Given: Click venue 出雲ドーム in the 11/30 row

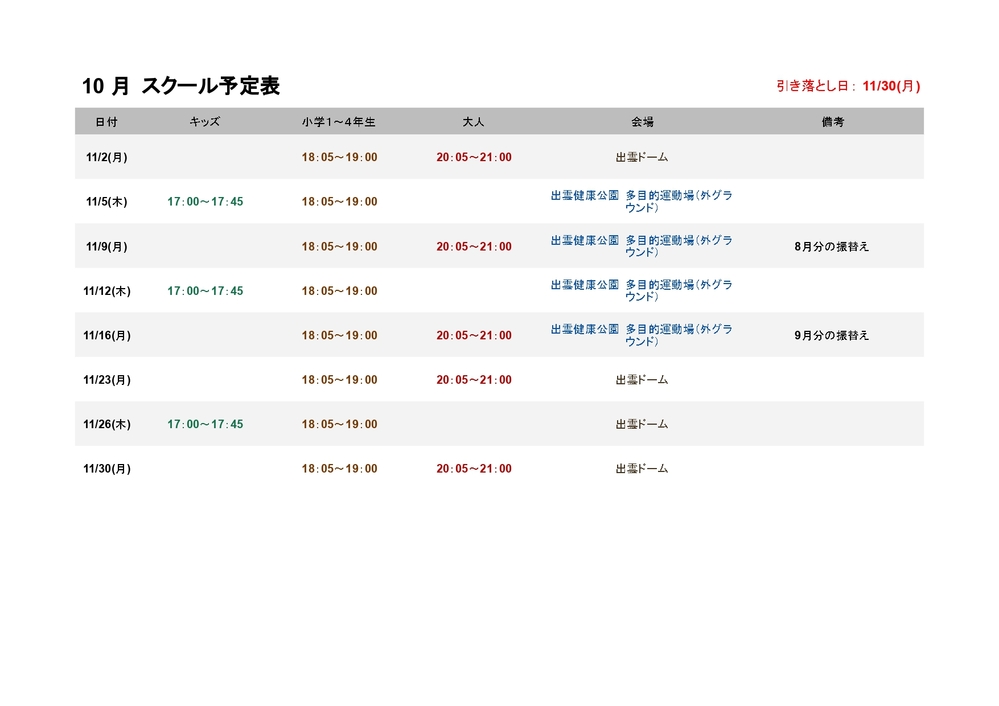Looking at the screenshot, I should tap(642, 469).
